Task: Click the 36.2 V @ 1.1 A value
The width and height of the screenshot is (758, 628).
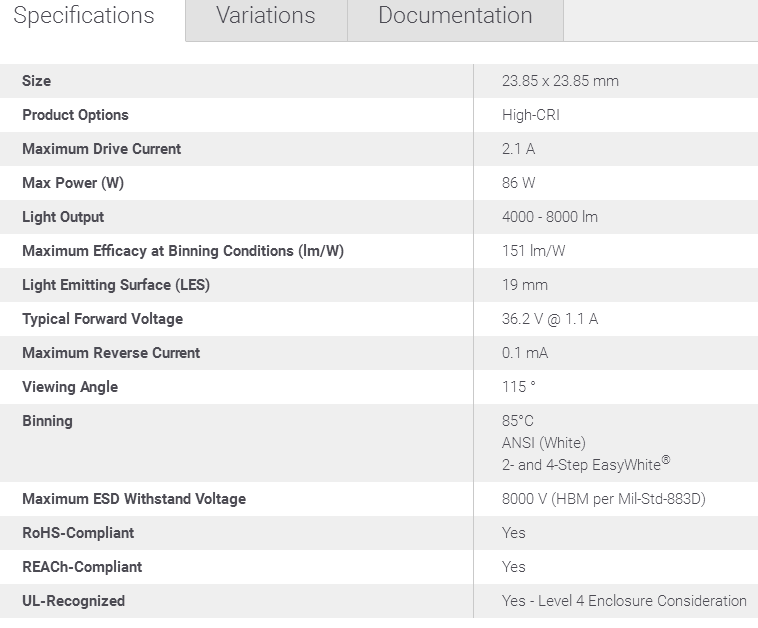Action: click(550, 319)
